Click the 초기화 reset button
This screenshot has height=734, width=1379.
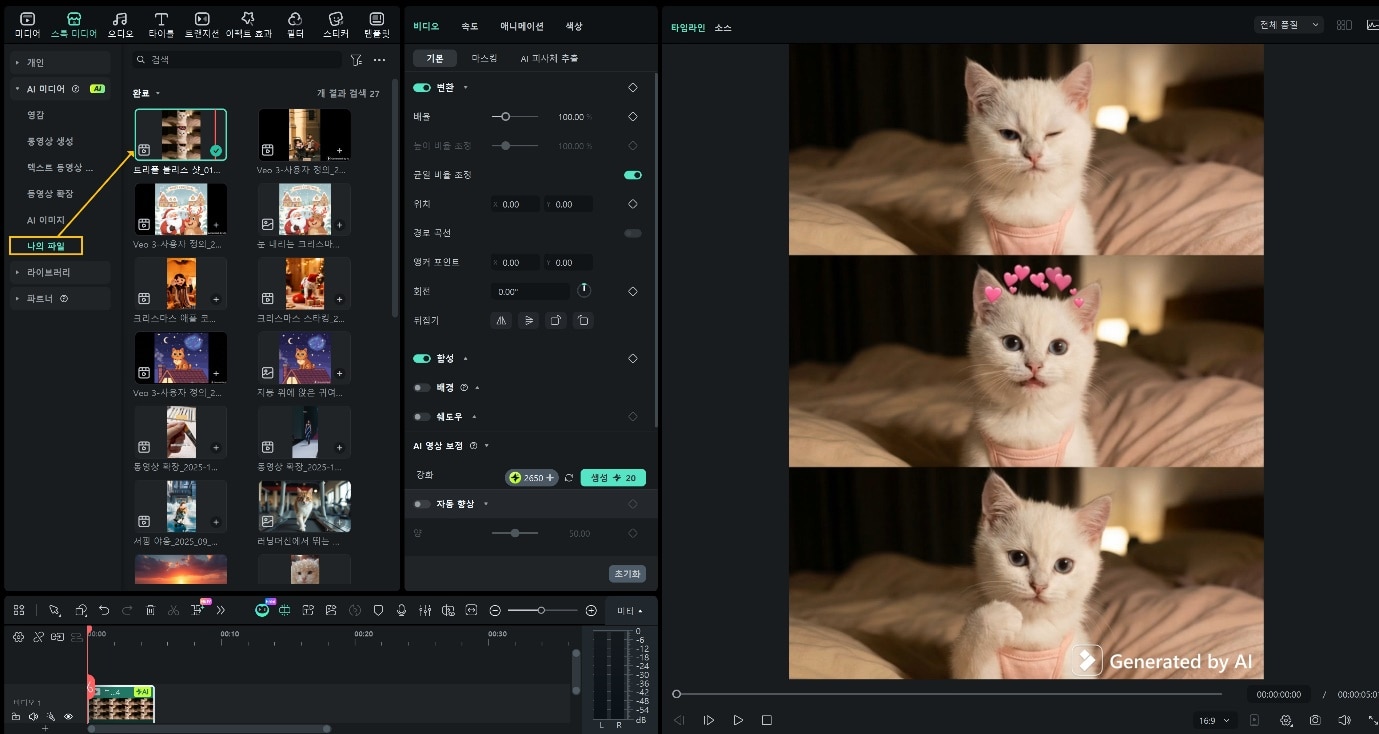(x=627, y=573)
